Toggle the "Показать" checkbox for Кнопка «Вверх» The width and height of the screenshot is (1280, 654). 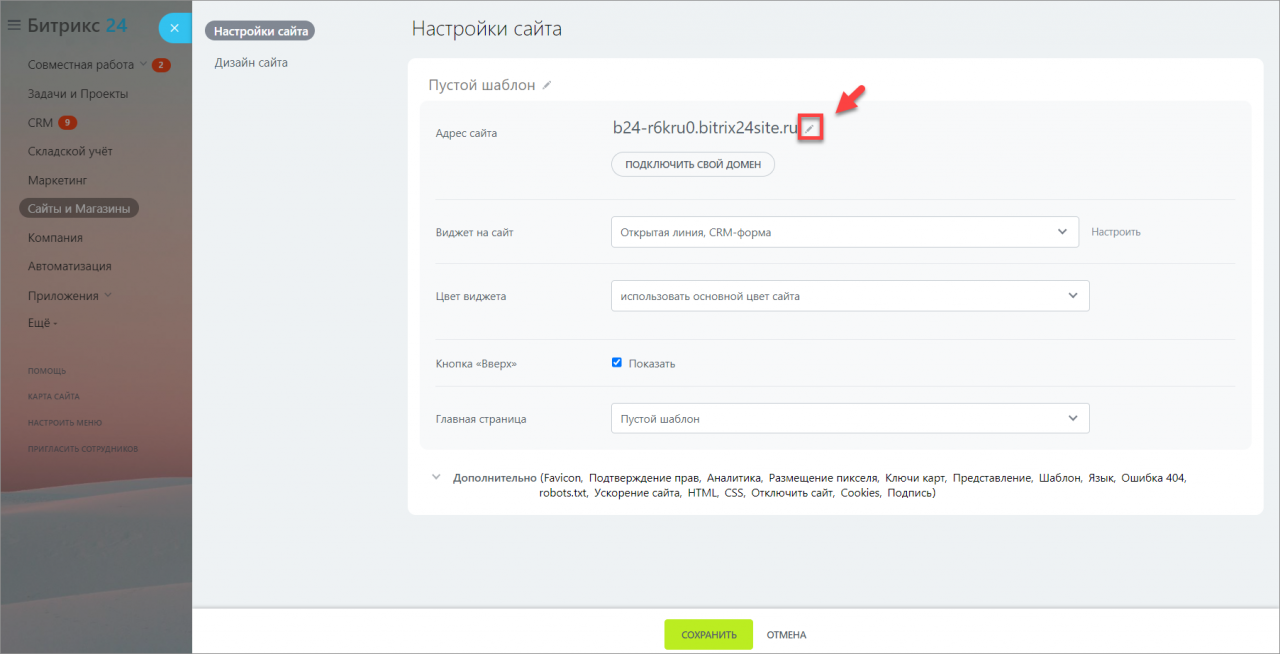coord(617,363)
